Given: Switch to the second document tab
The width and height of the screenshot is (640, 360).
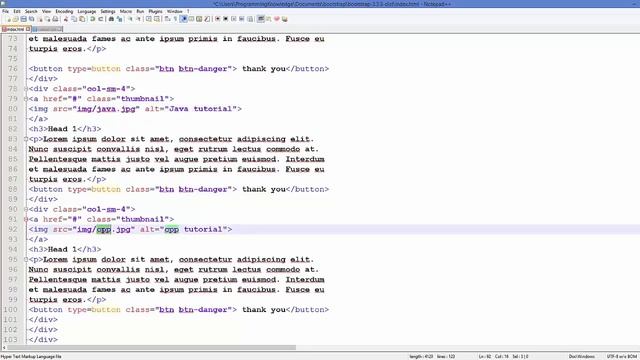Looking at the screenshot, I should tap(47, 29).
